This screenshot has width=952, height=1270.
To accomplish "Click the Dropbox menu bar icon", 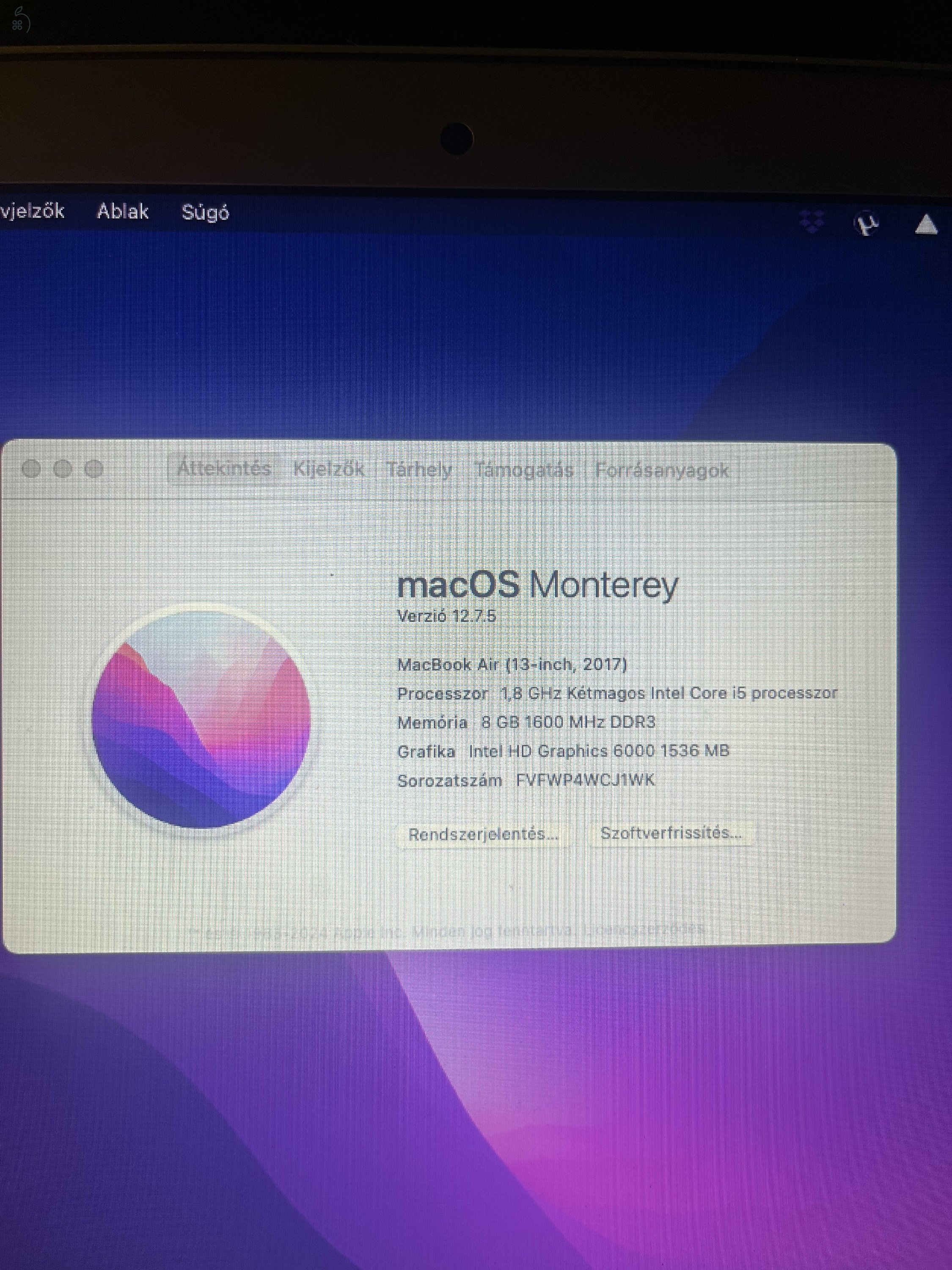I will [812, 222].
